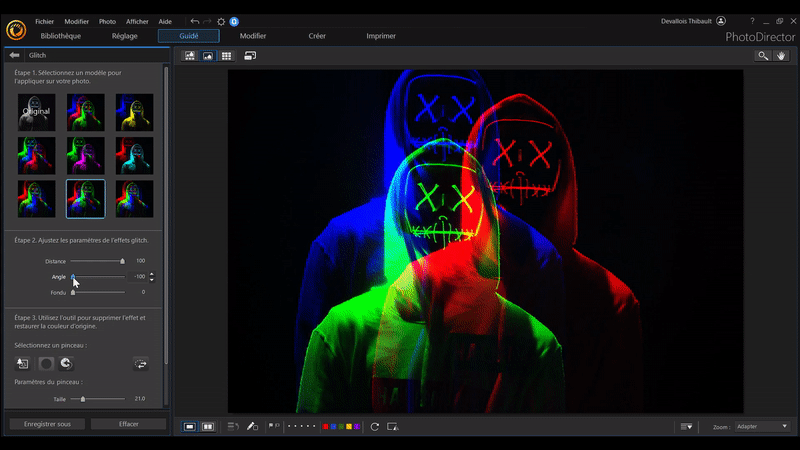The height and width of the screenshot is (450, 800).
Task: Switch to grid browser view
Action: (x=227, y=56)
